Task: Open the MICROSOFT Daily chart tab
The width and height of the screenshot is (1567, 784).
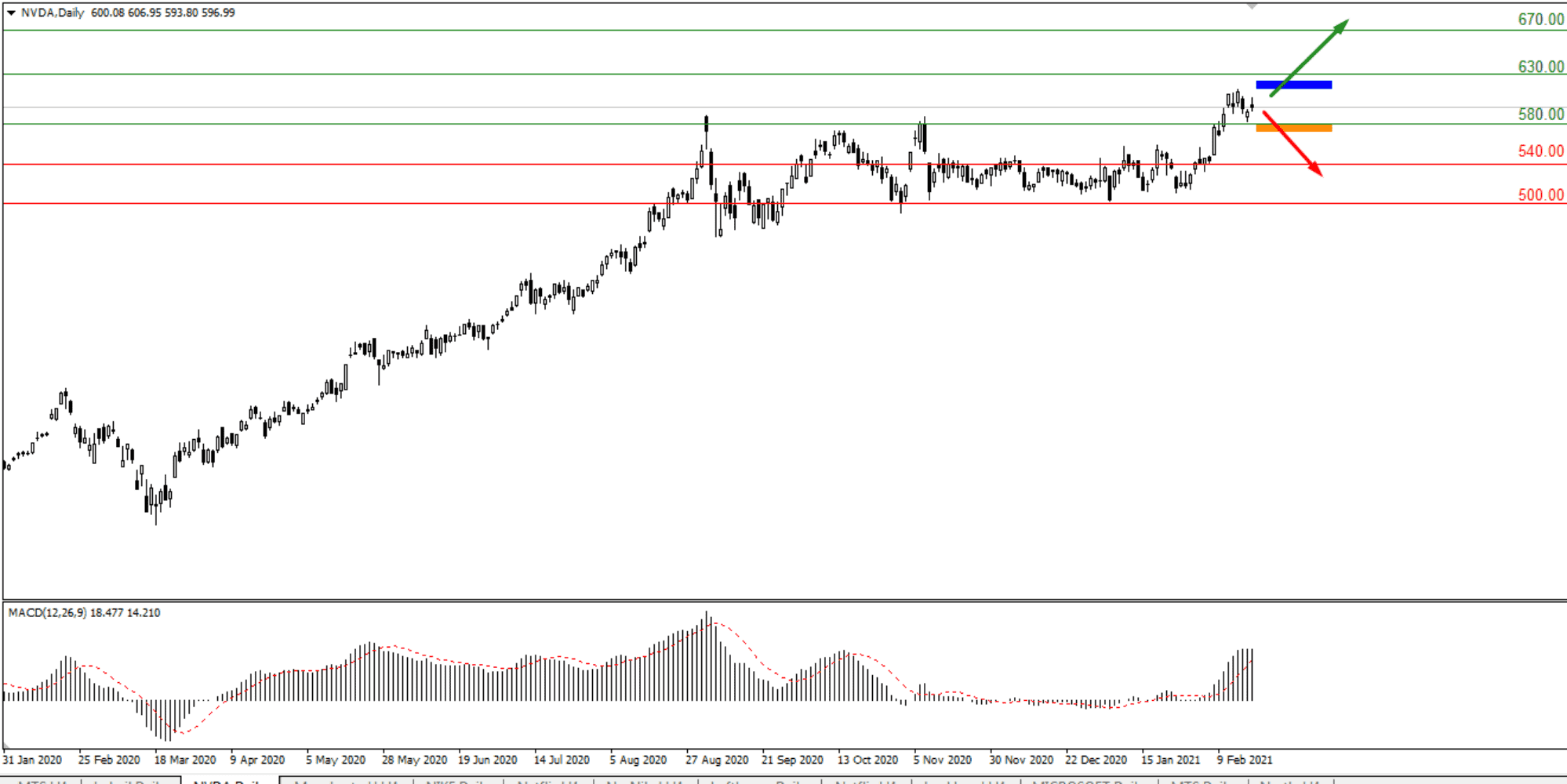Action: [x=1088, y=781]
